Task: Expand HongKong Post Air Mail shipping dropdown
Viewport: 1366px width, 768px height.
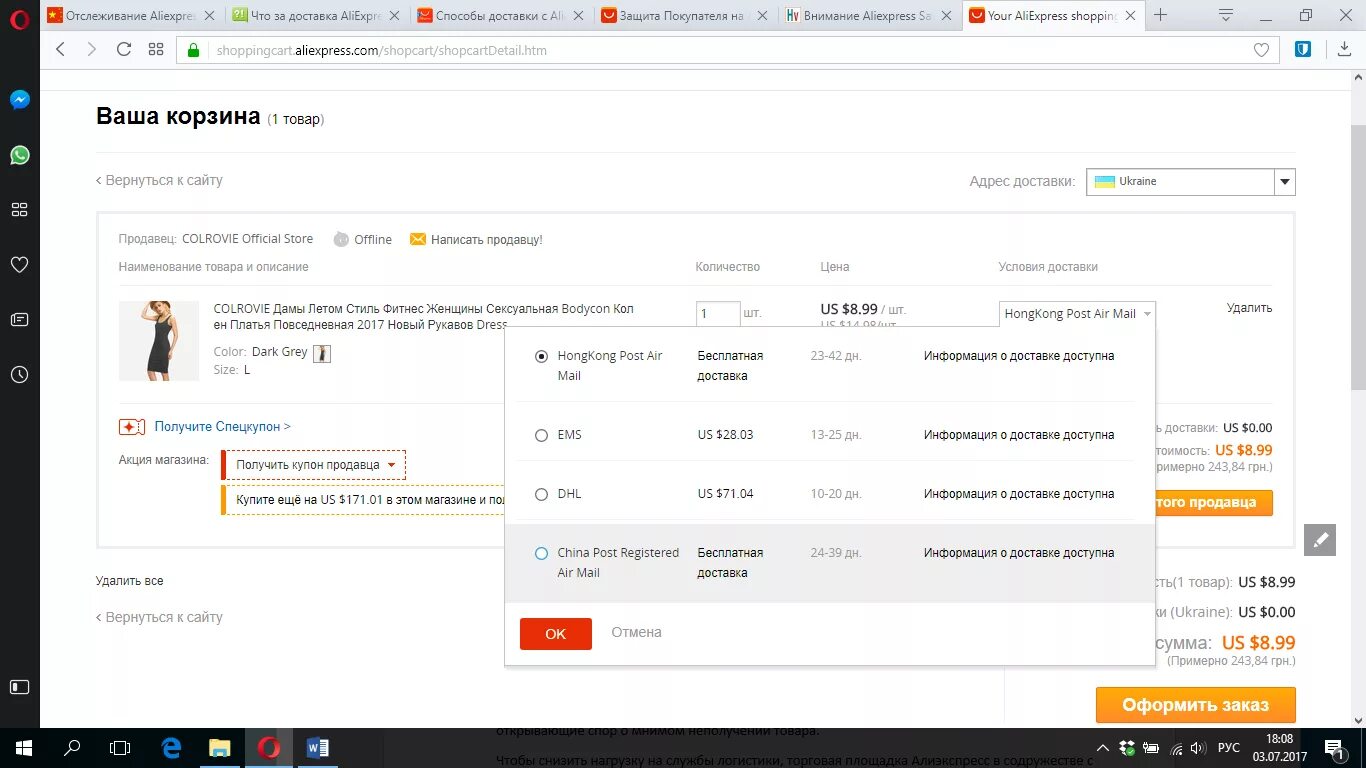Action: (1077, 314)
